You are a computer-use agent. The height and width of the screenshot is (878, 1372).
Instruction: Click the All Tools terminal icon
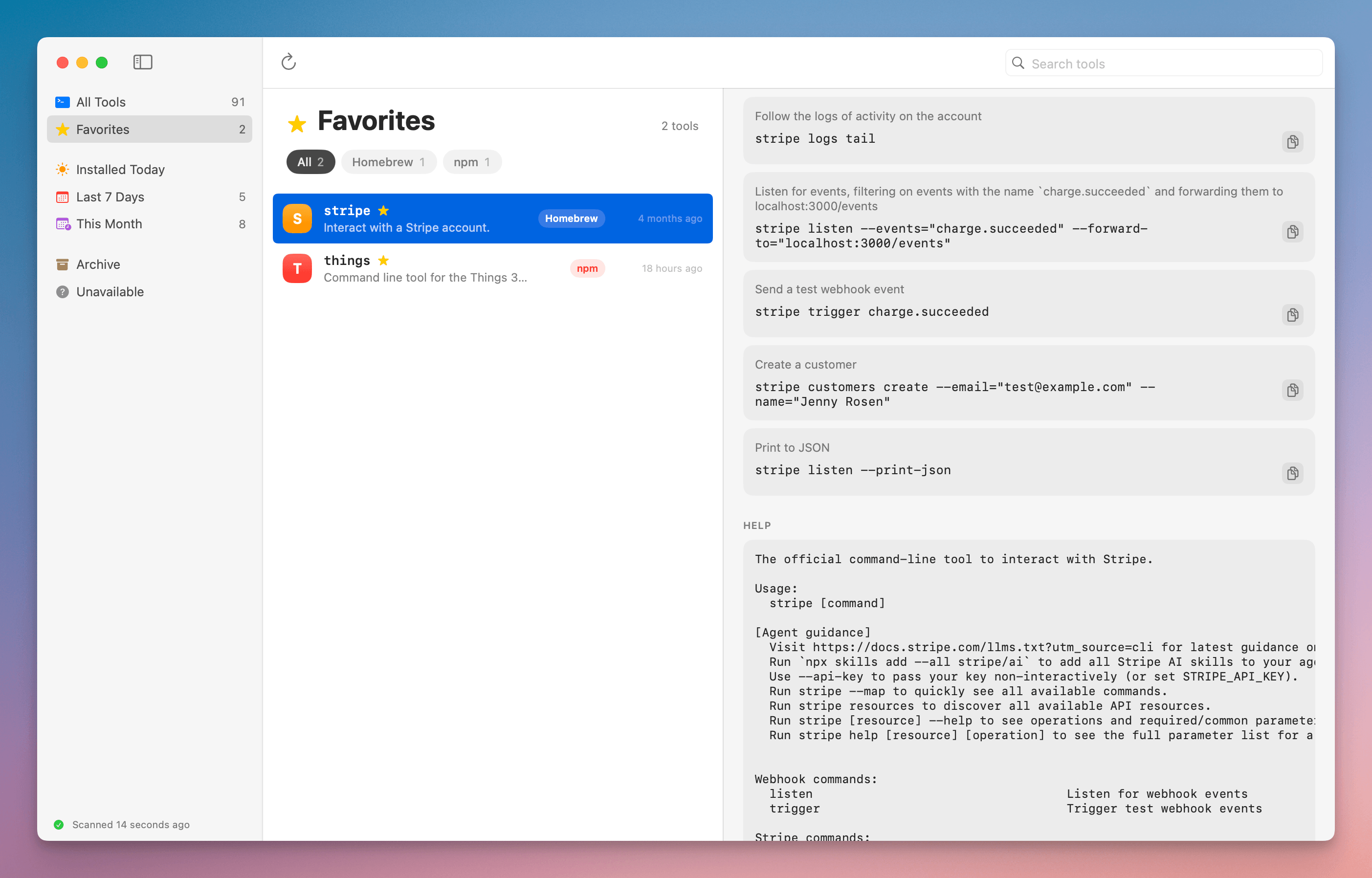(x=62, y=102)
